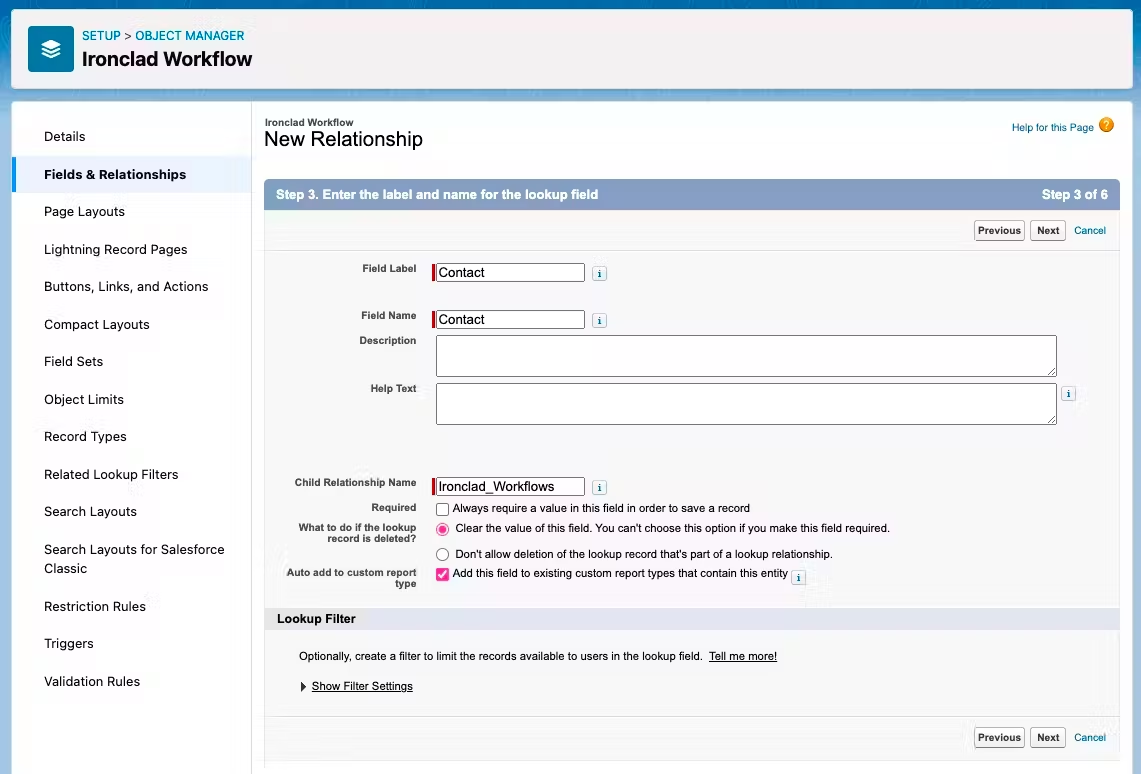
Task: Click into the Help Text text area
Action: pyautogui.click(x=746, y=404)
